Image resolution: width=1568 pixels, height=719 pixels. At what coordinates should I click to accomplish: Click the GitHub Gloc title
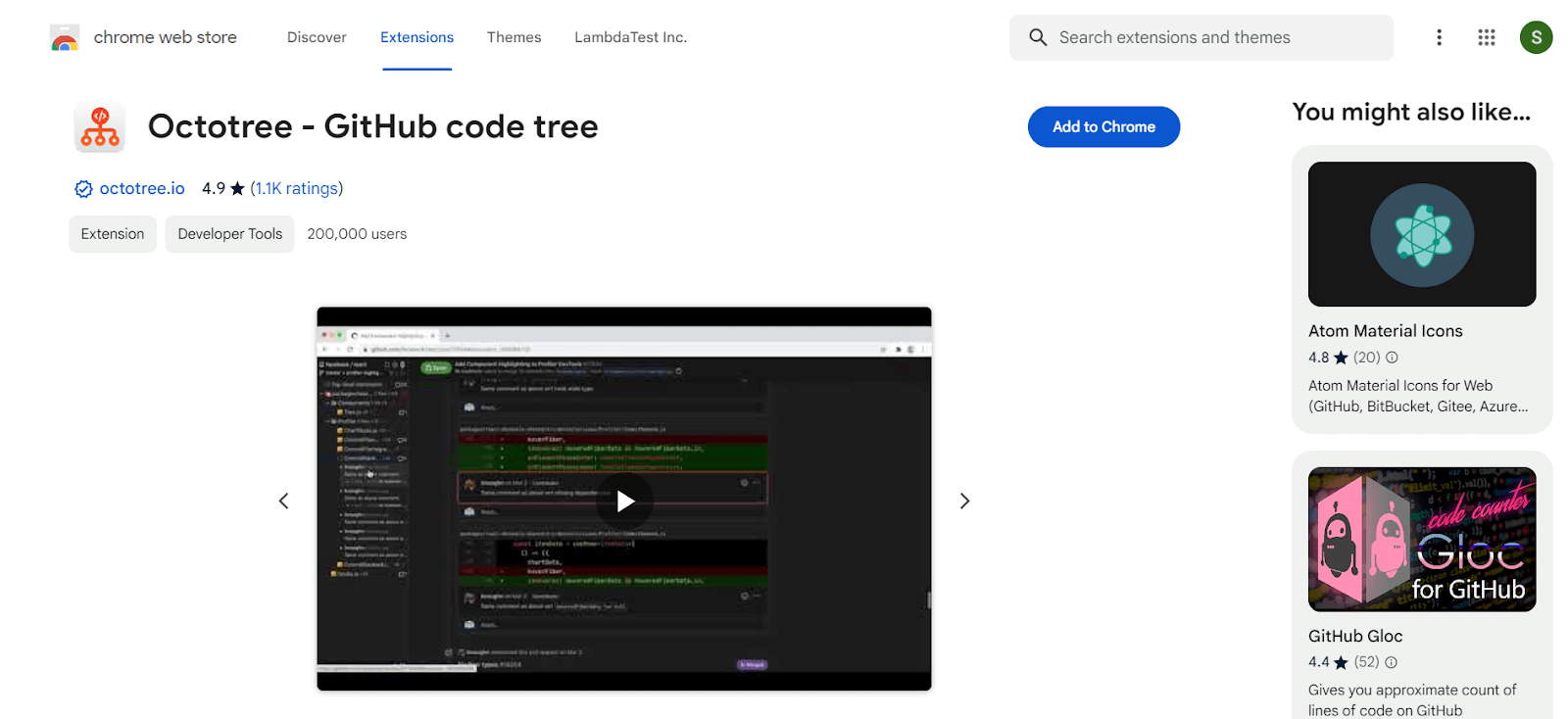tap(1355, 636)
